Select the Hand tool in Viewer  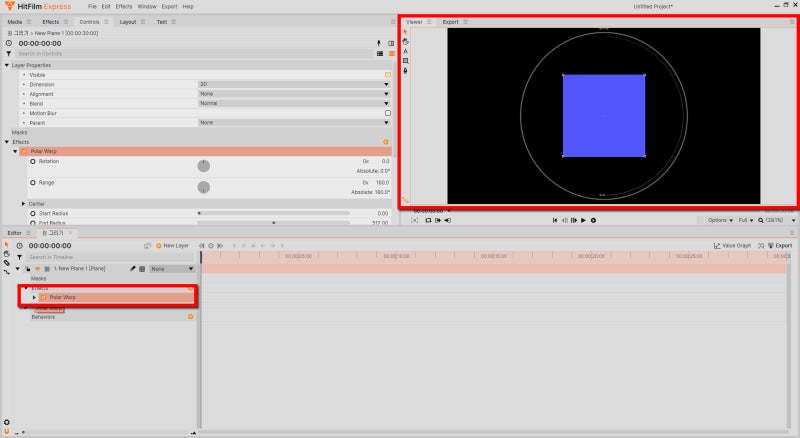(406, 41)
